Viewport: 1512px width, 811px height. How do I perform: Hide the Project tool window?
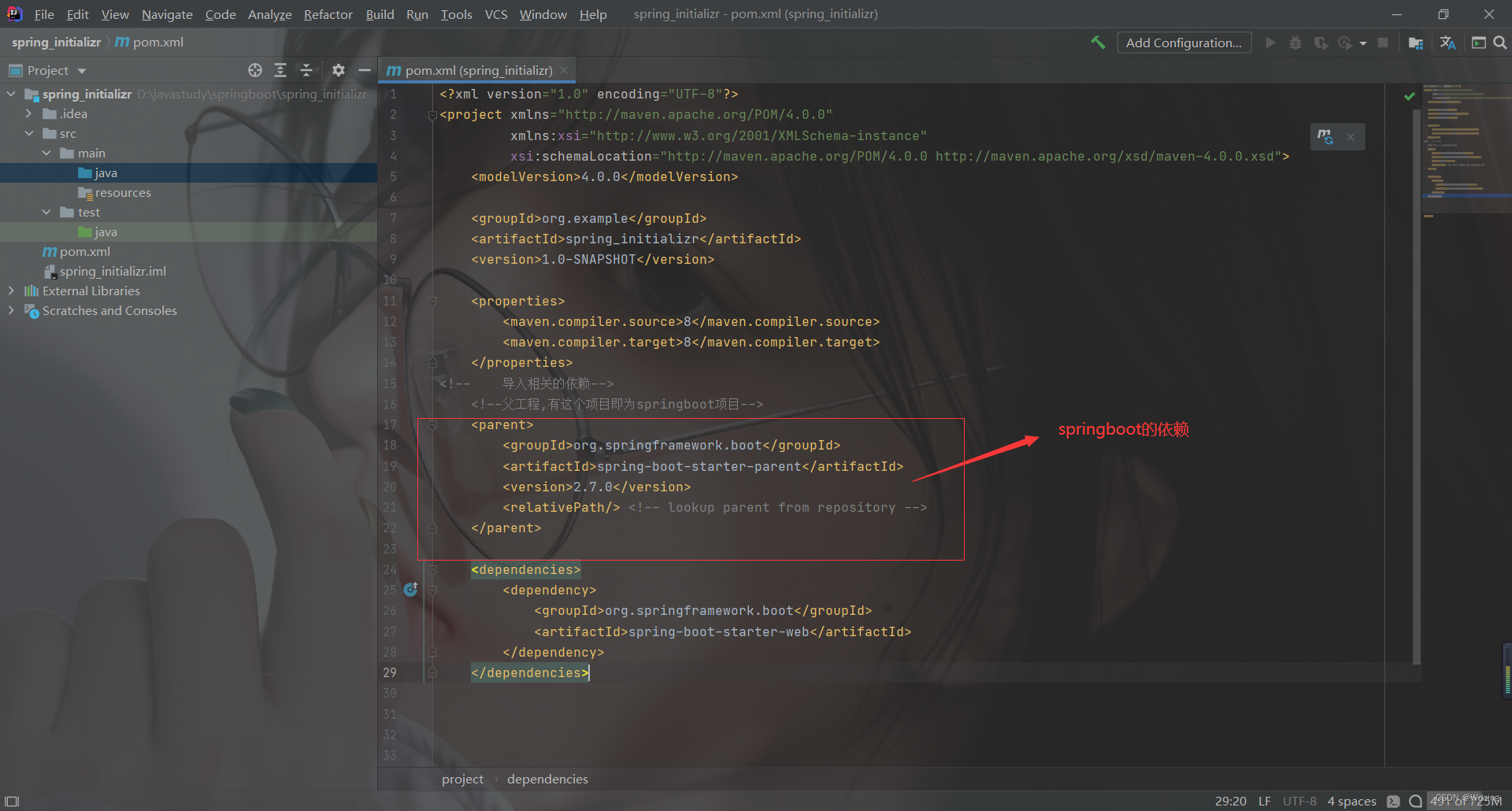pos(364,70)
